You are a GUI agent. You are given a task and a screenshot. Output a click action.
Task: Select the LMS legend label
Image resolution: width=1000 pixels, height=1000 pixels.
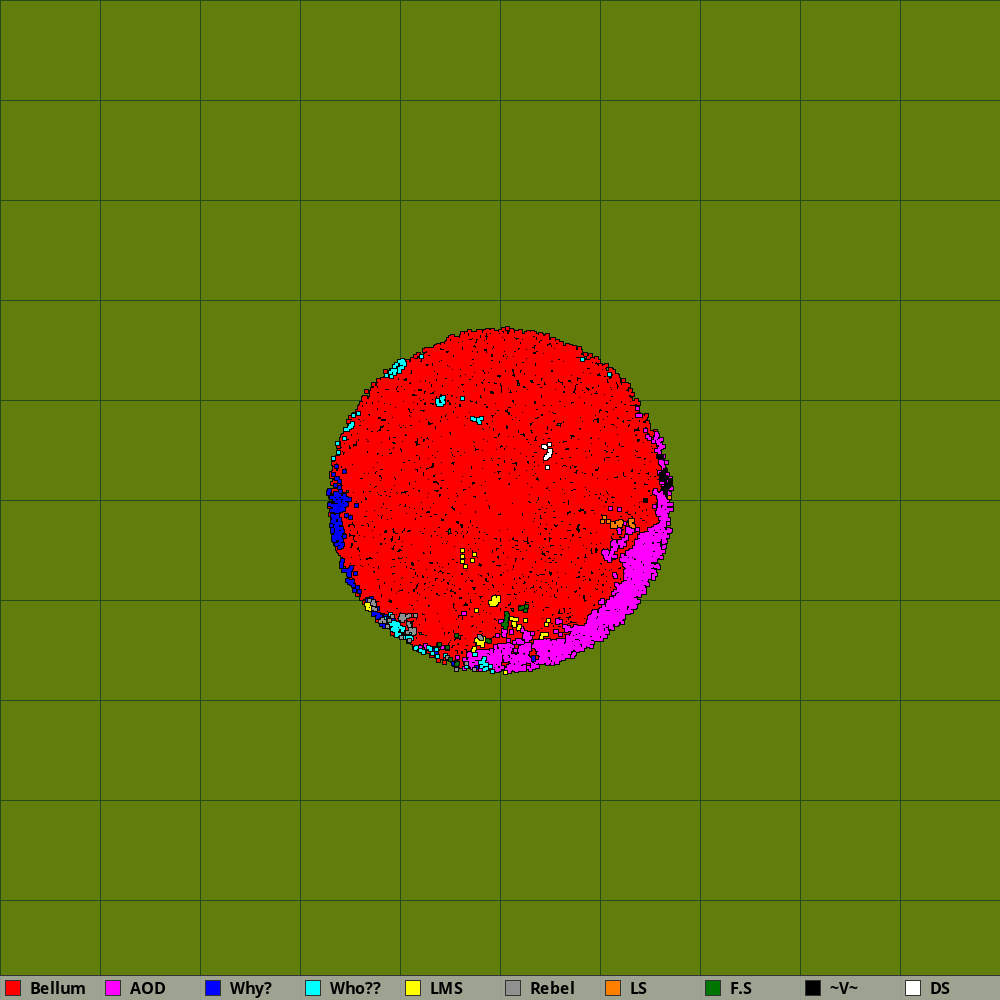point(446,988)
